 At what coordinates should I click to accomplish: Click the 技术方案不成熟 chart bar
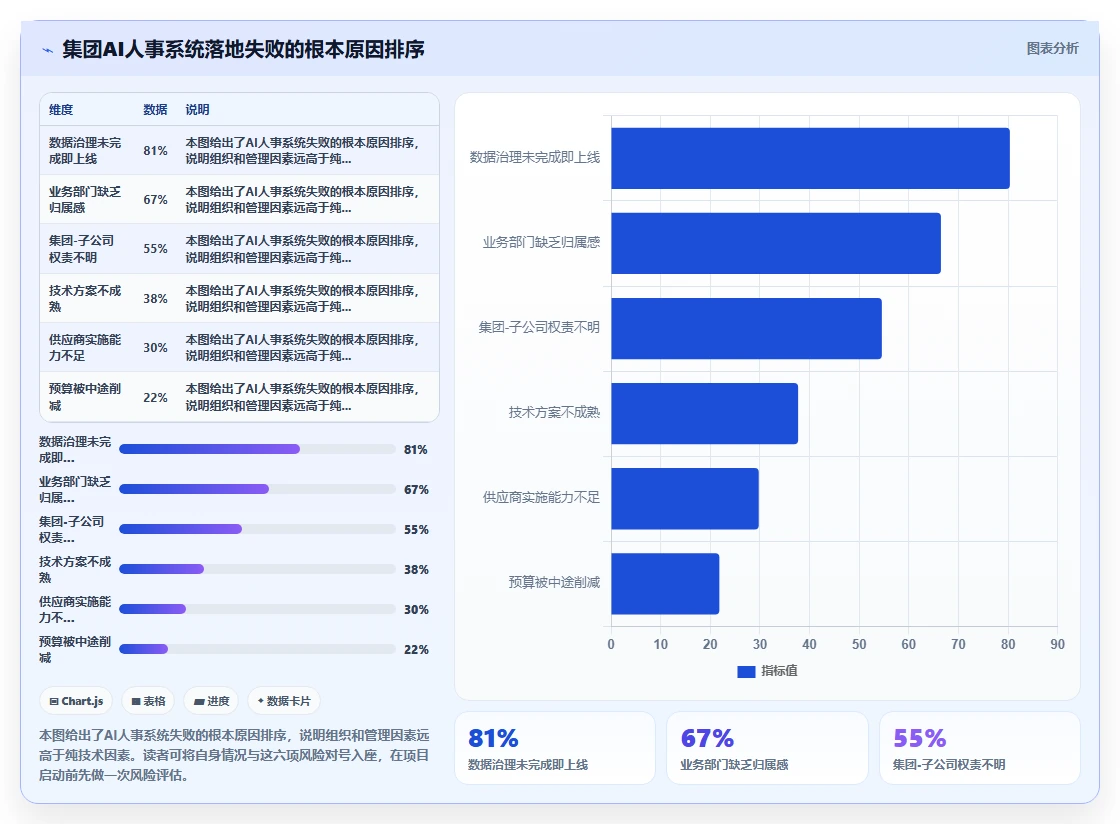(x=704, y=413)
